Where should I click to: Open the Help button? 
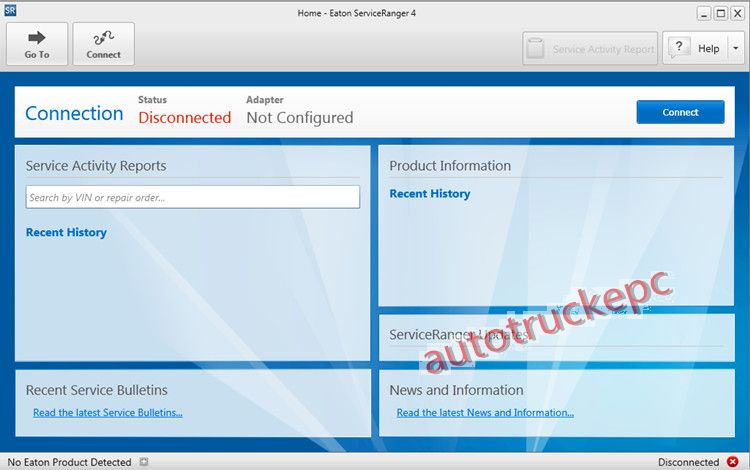[695, 48]
